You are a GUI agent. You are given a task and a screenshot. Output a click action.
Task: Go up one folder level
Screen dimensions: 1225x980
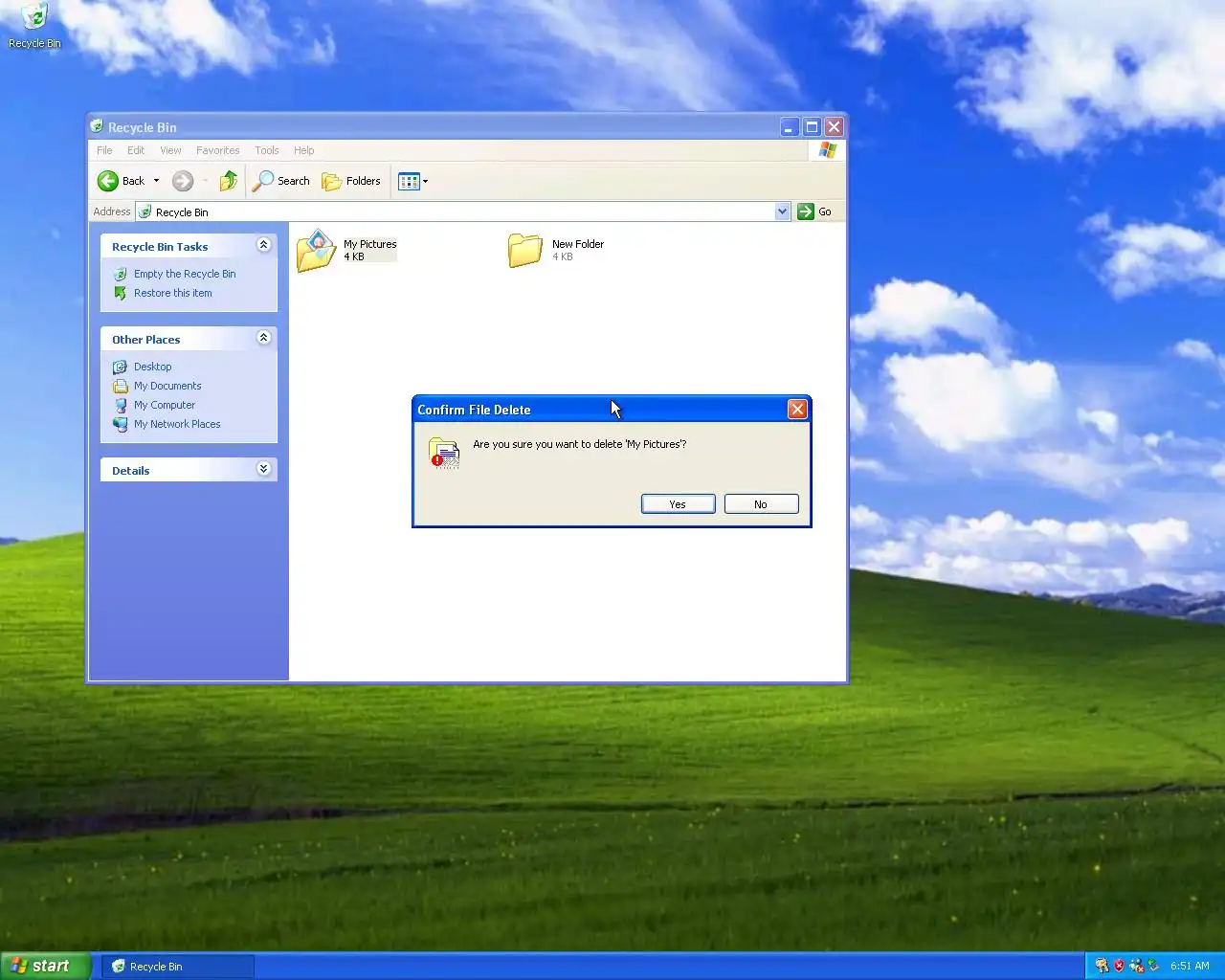click(x=228, y=181)
